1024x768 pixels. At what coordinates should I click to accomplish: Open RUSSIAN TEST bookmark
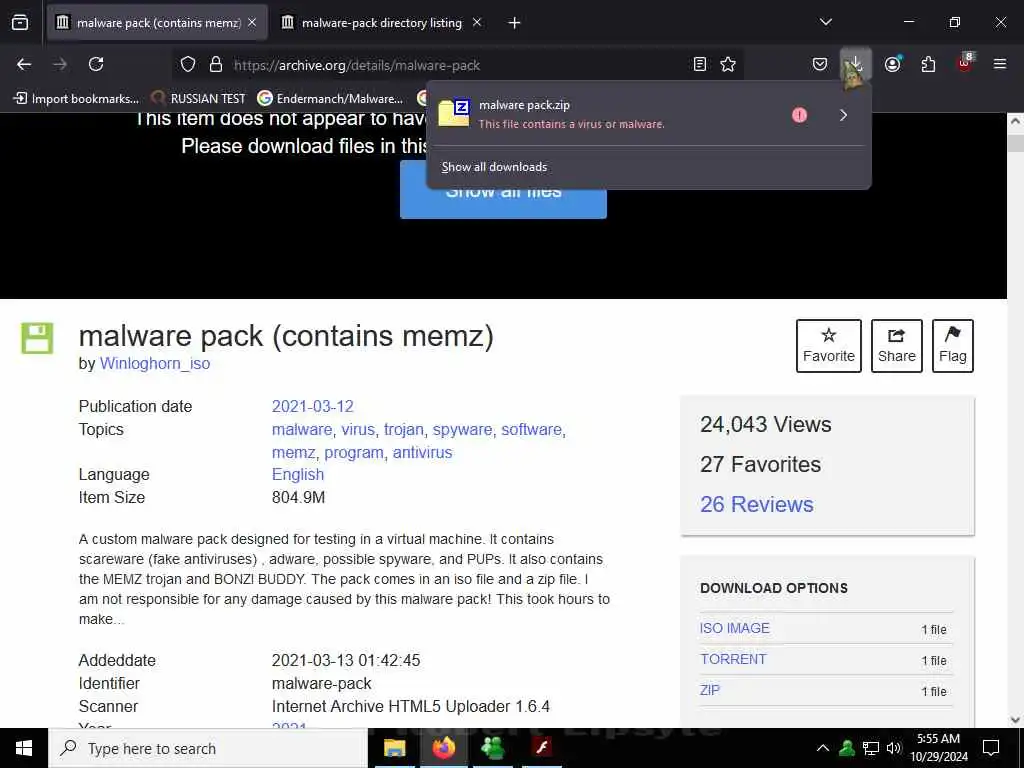pyautogui.click(x=199, y=99)
